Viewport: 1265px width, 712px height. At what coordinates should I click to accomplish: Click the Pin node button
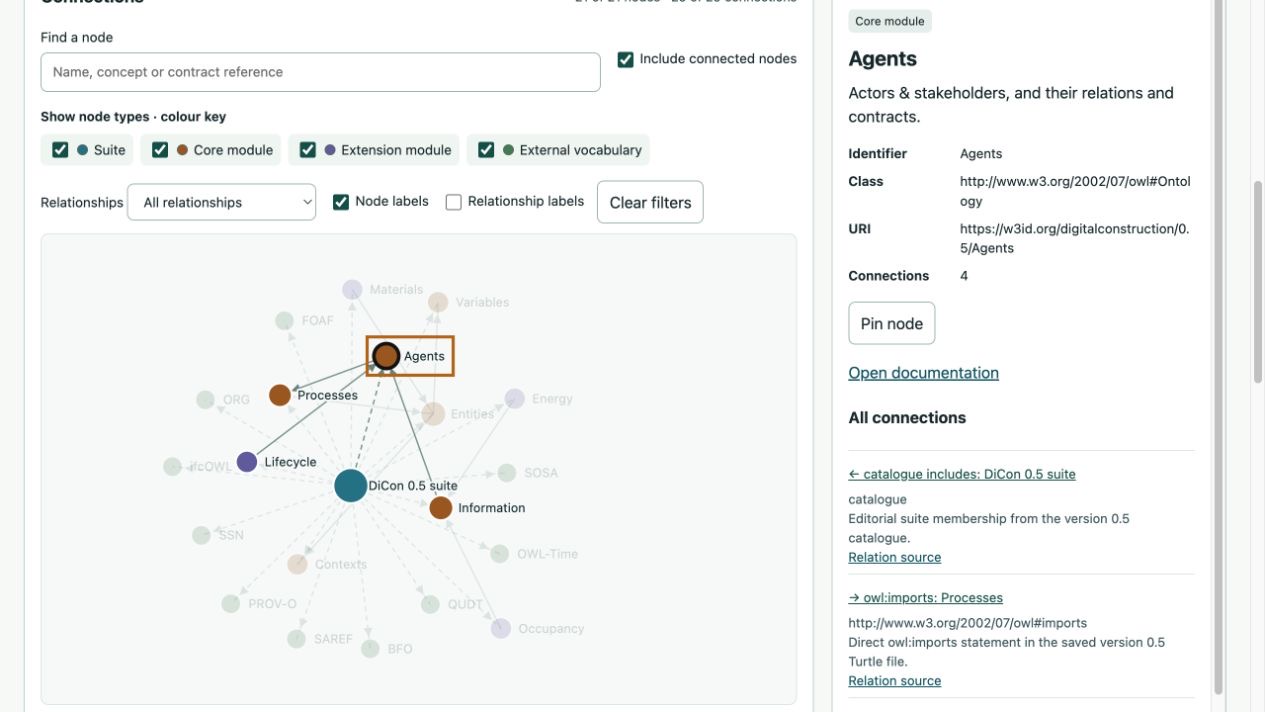(x=892, y=324)
